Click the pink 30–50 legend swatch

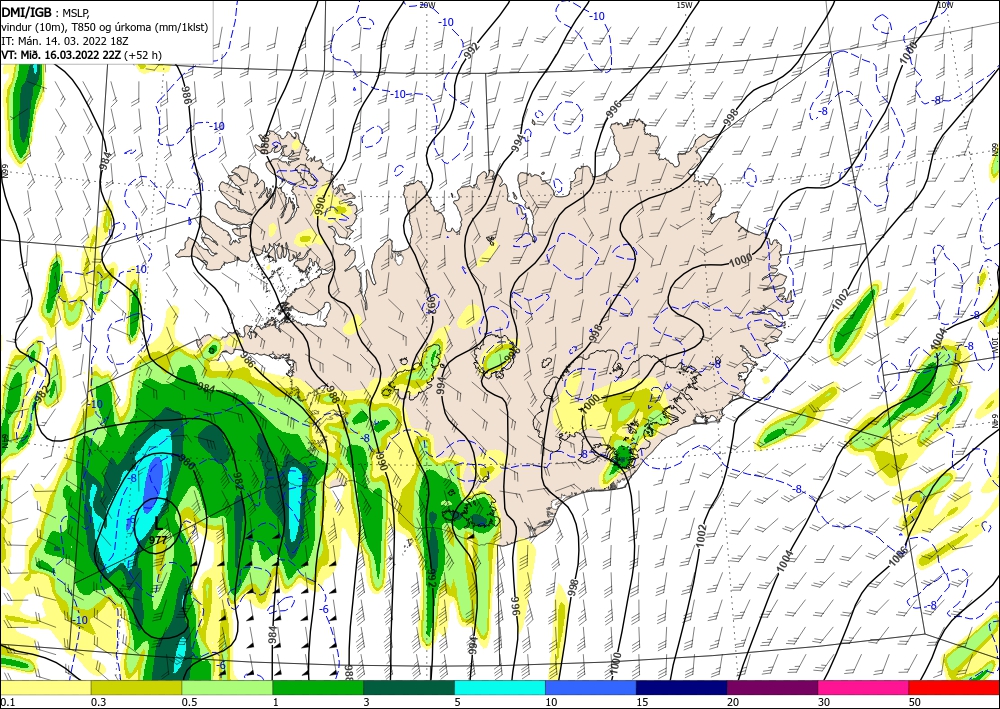pyautogui.click(x=864, y=687)
